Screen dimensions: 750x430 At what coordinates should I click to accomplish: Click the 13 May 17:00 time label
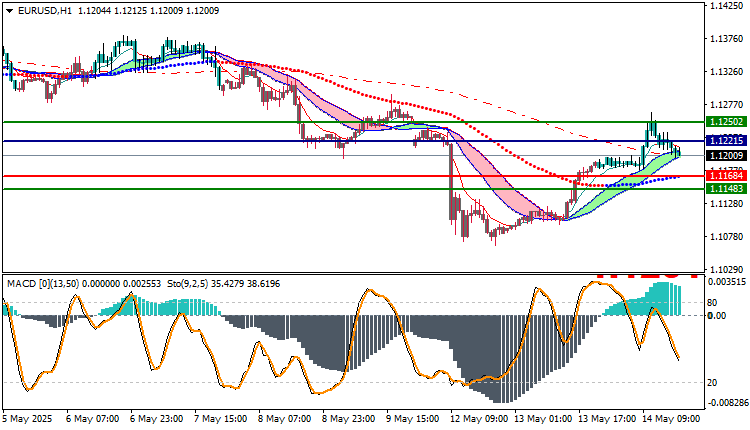pyautogui.click(x=607, y=419)
